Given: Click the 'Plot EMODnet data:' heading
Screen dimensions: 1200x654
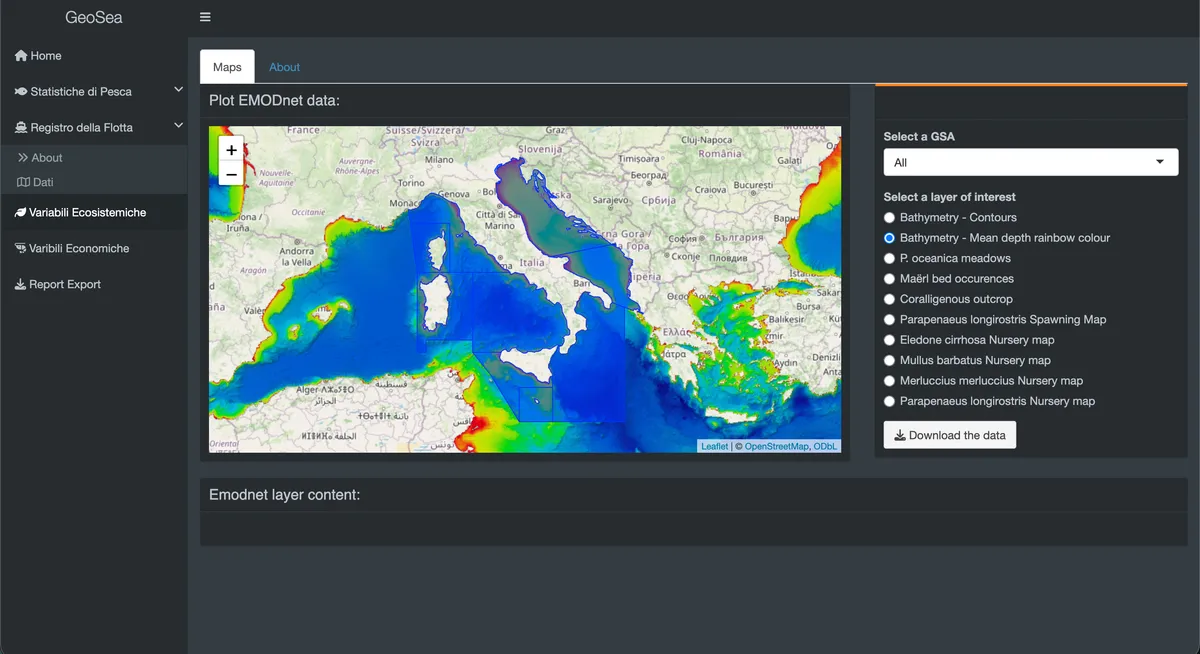Looking at the screenshot, I should [274, 100].
